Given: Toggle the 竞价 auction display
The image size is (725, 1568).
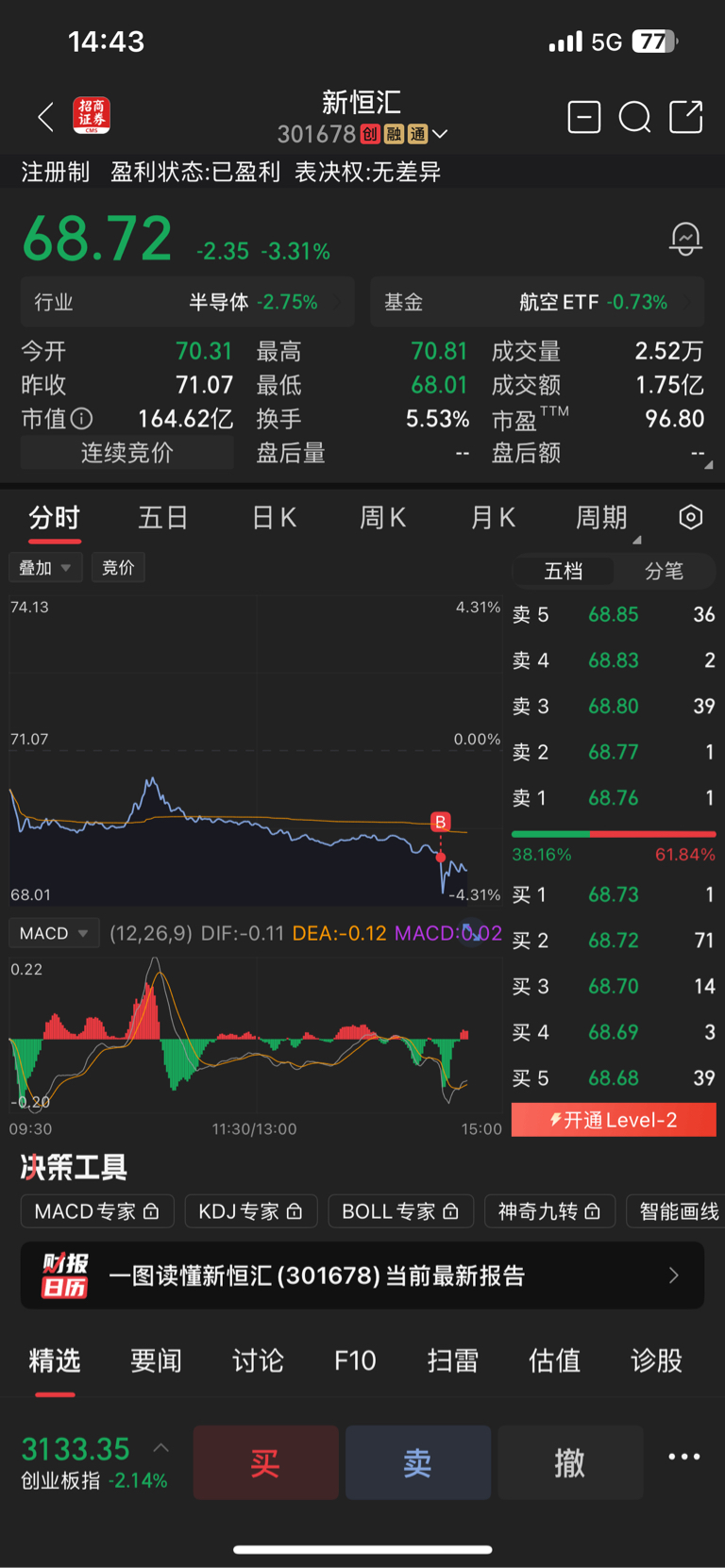Looking at the screenshot, I should tap(118, 568).
